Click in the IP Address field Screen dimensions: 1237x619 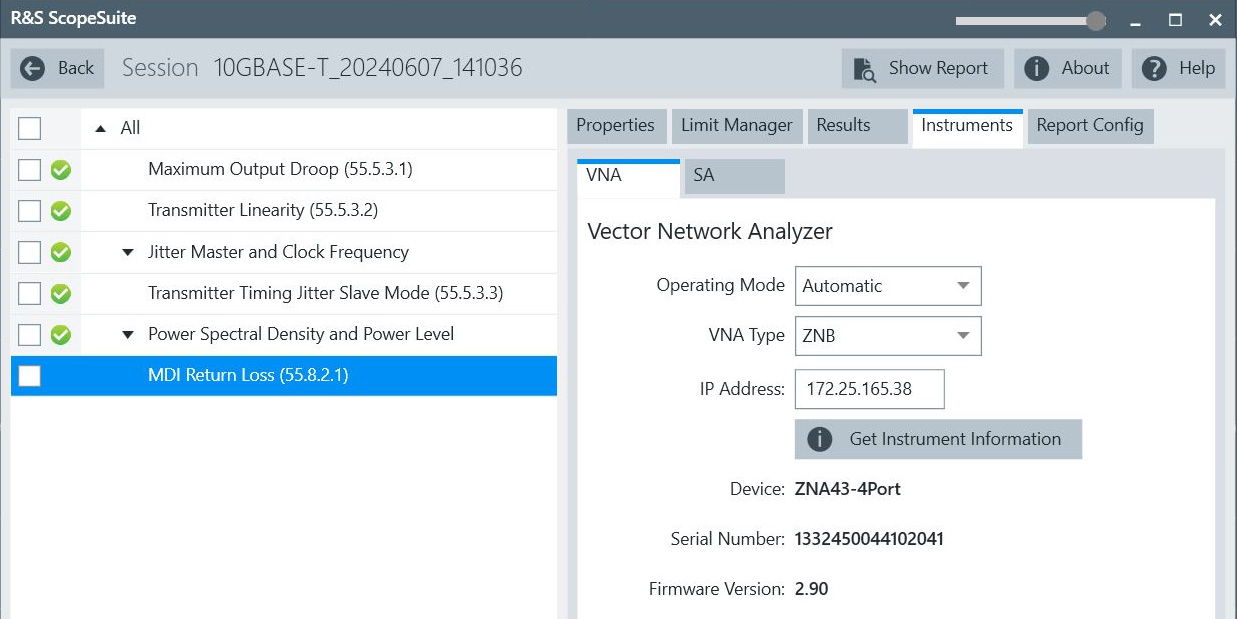(869, 389)
